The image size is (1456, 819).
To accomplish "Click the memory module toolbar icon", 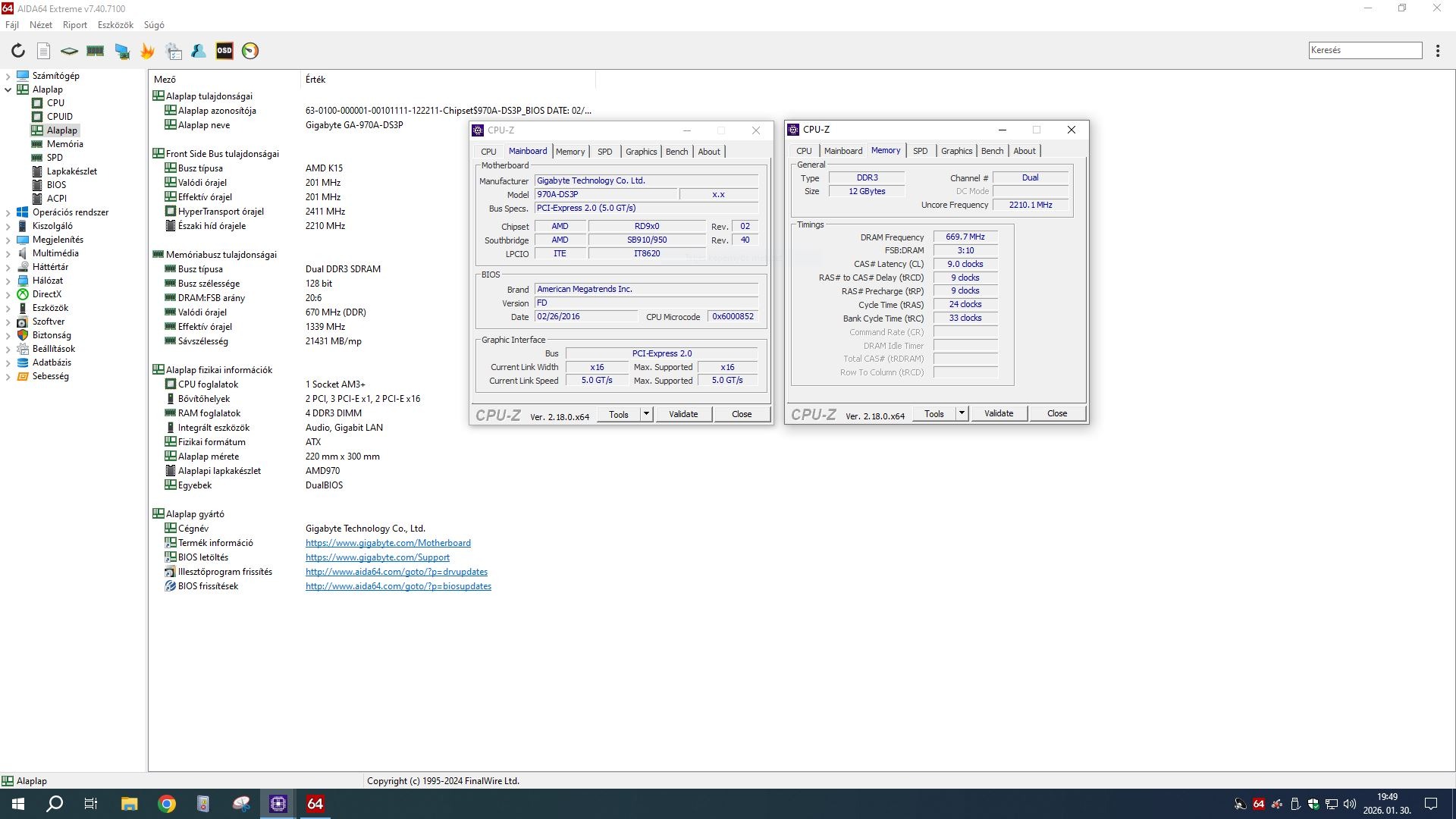I will (x=96, y=51).
